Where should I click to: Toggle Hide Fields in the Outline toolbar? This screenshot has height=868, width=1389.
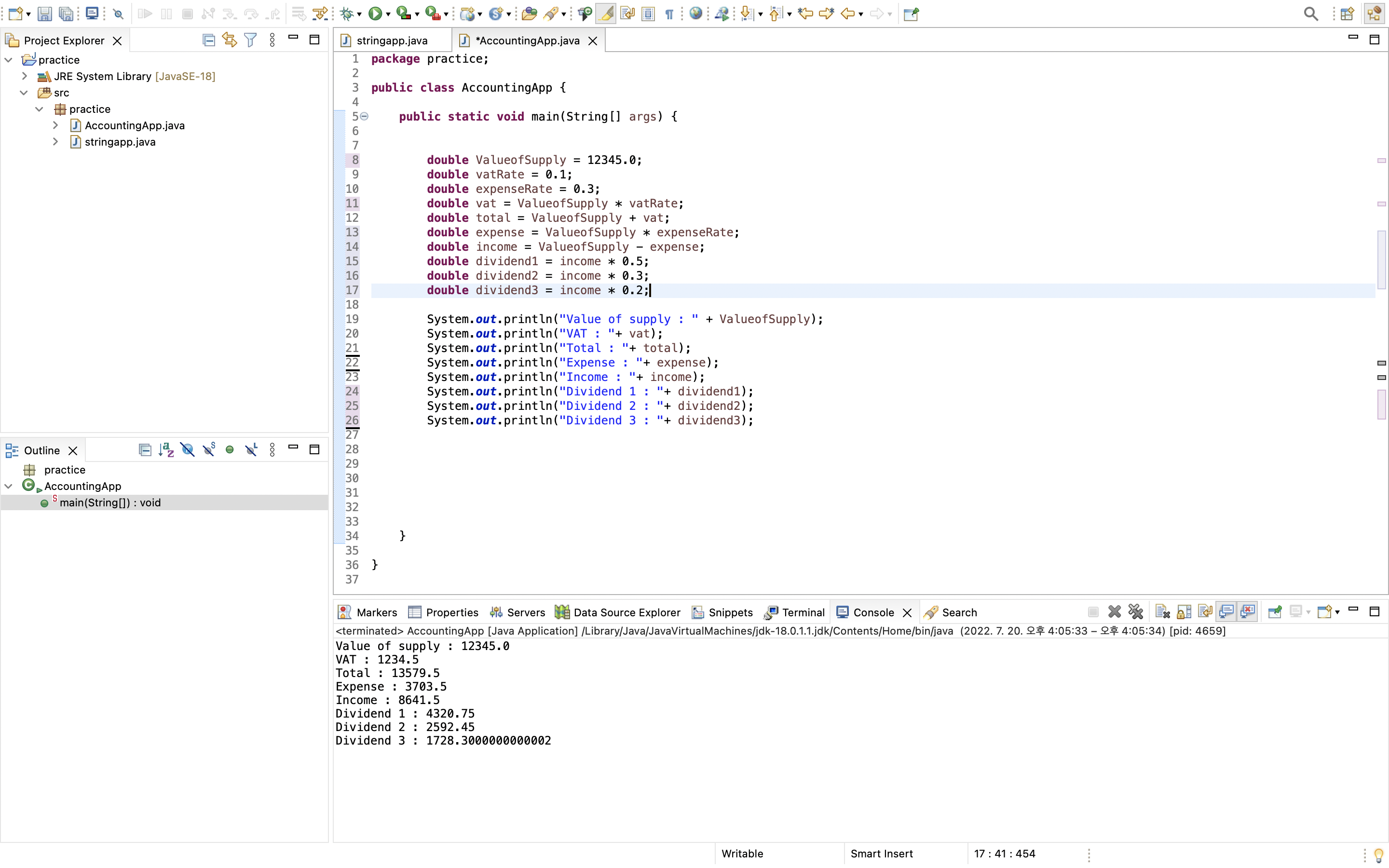(x=187, y=450)
